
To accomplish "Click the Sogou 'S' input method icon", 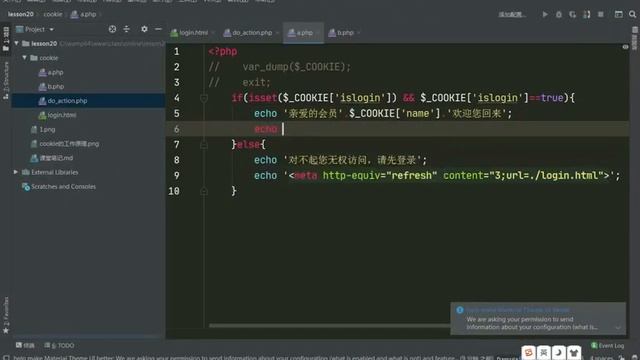I will pyautogui.click(x=528, y=352).
